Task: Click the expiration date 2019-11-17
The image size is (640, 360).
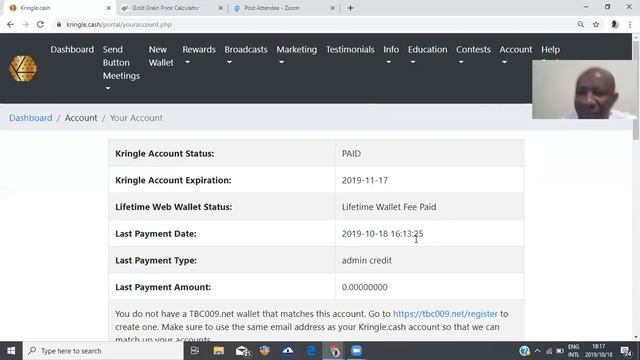Action: tap(364, 180)
